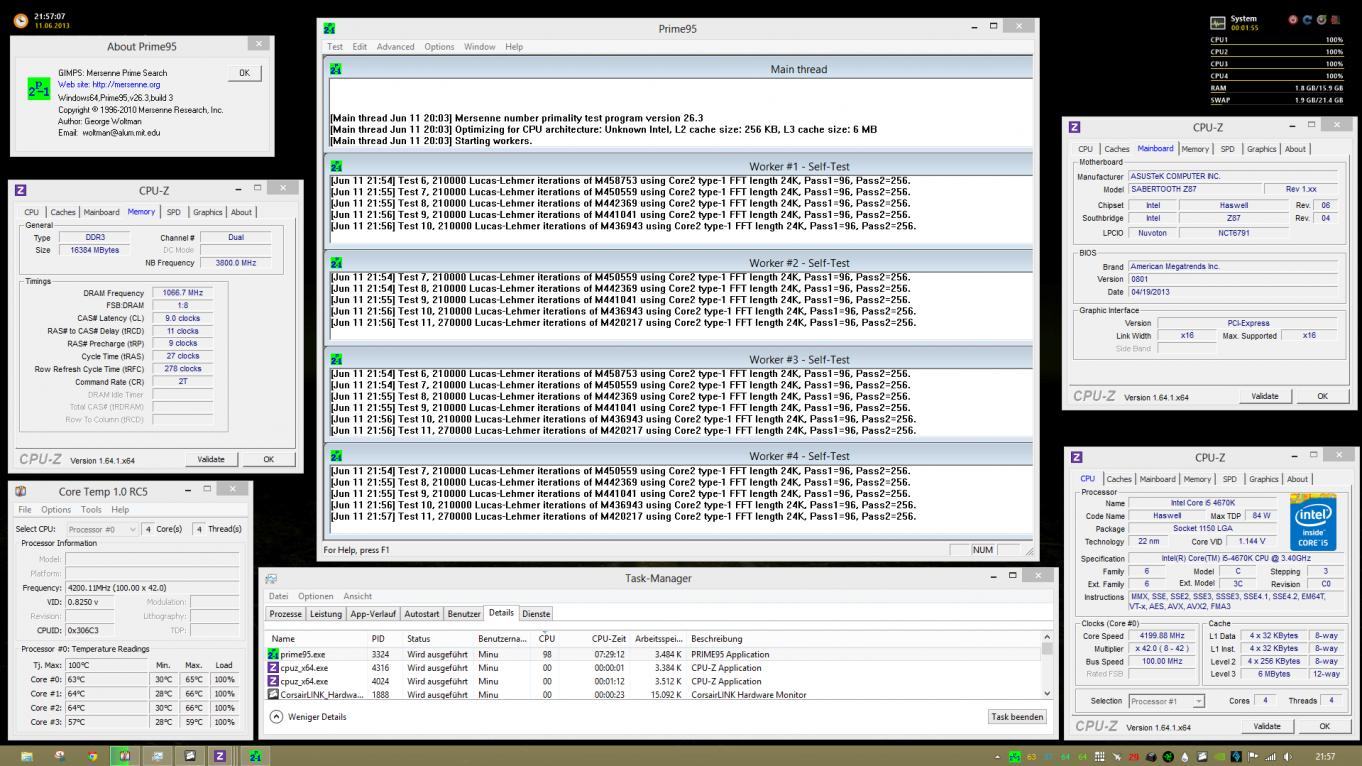
Task: Click the DRAM Frequency value in CPU-Z
Action: 182,293
